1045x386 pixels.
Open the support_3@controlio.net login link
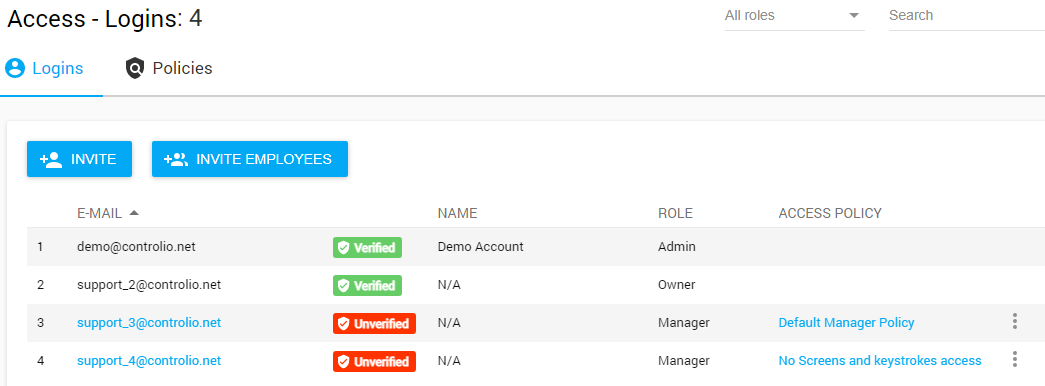point(149,323)
